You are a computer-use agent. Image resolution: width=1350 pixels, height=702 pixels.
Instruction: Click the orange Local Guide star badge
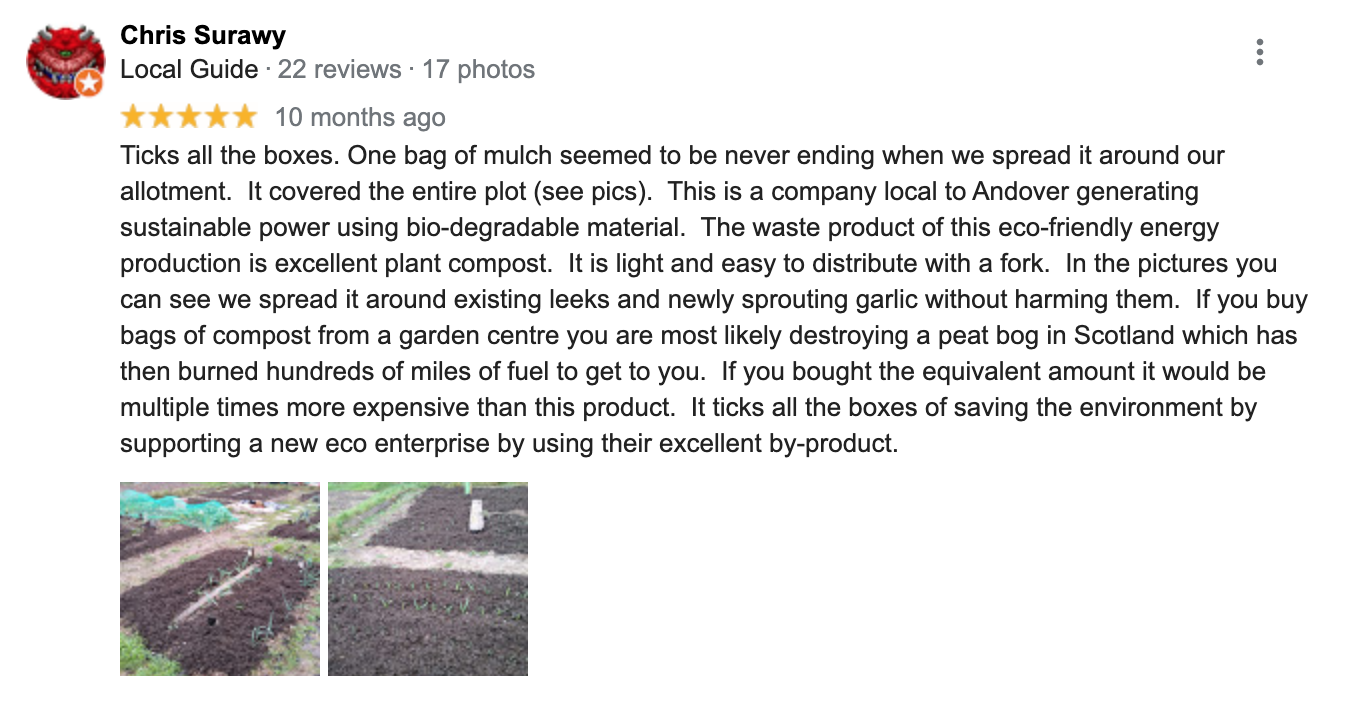tap(89, 84)
